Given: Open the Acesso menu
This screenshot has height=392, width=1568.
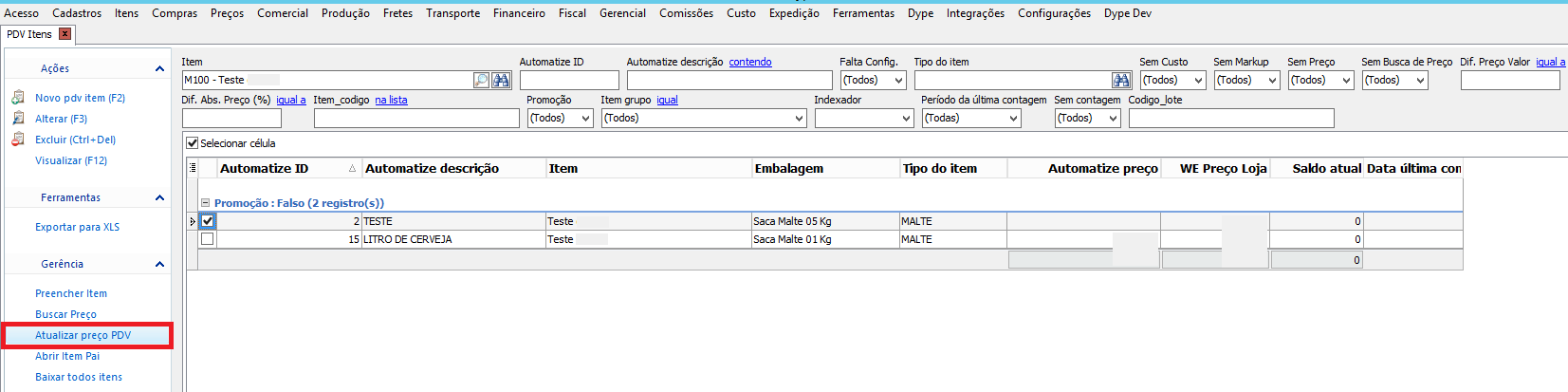Looking at the screenshot, I should [x=22, y=13].
